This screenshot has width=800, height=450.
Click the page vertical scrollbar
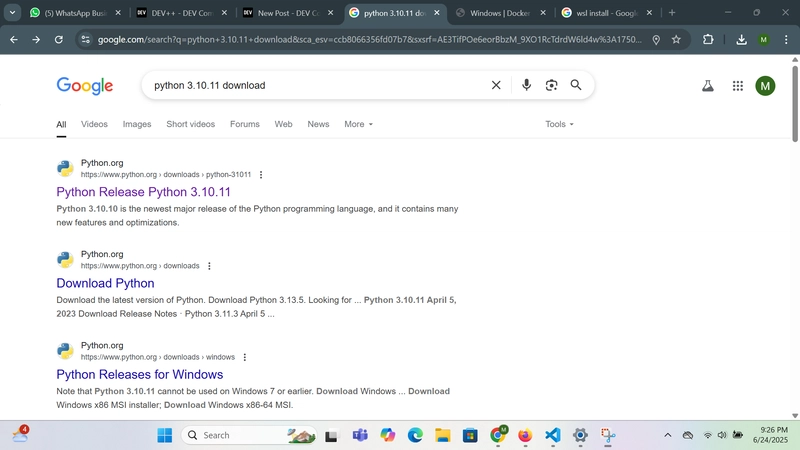click(x=795, y=104)
